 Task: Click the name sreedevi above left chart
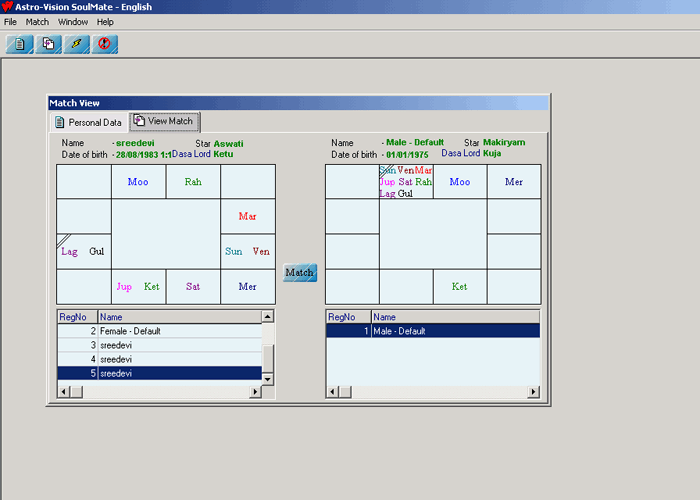(135, 143)
